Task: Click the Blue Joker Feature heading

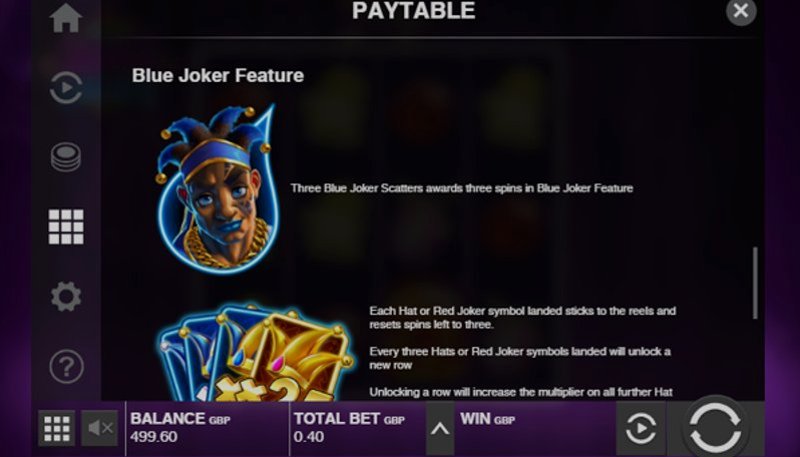Action: coord(218,75)
